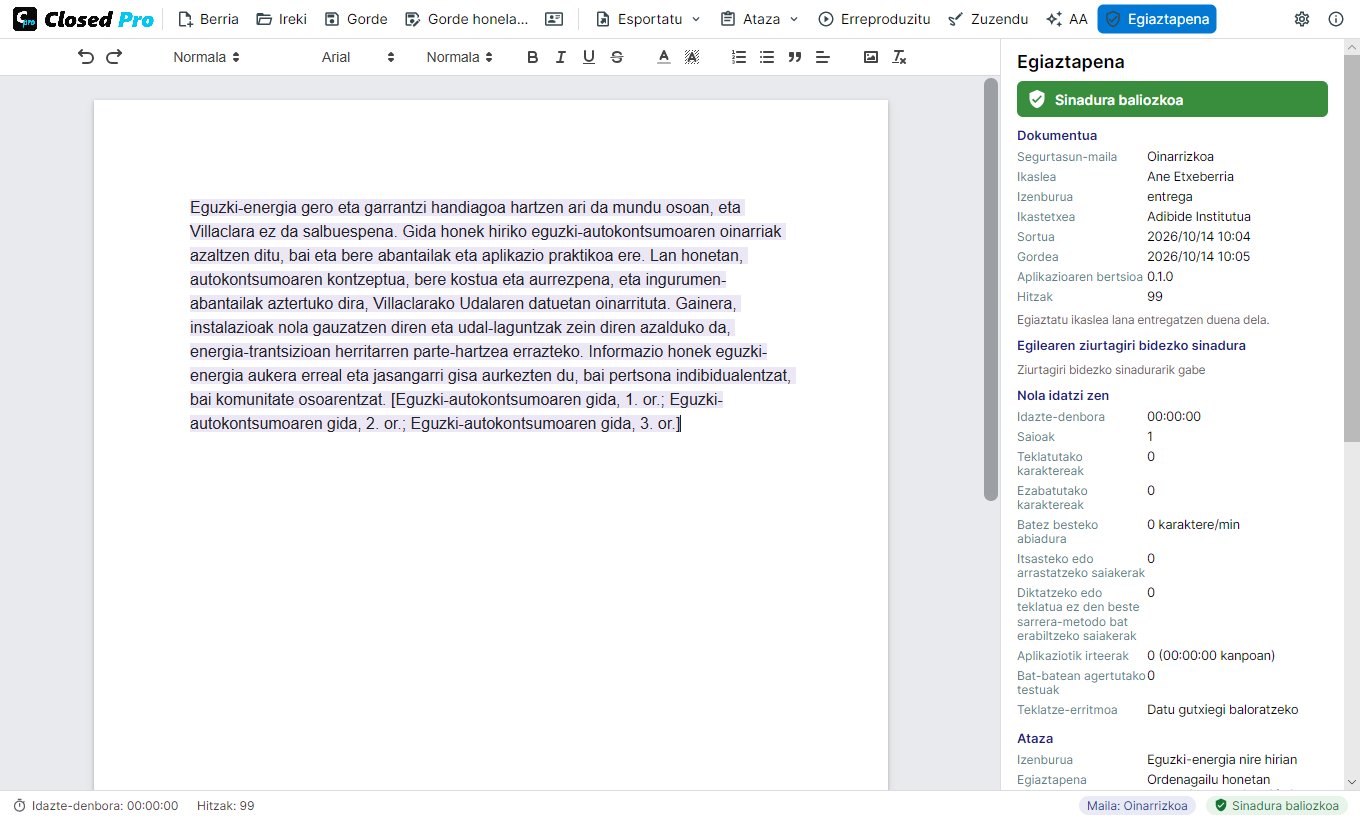The width and height of the screenshot is (1360, 820).
Task: Toggle numbered list formatting
Action: click(x=739, y=57)
